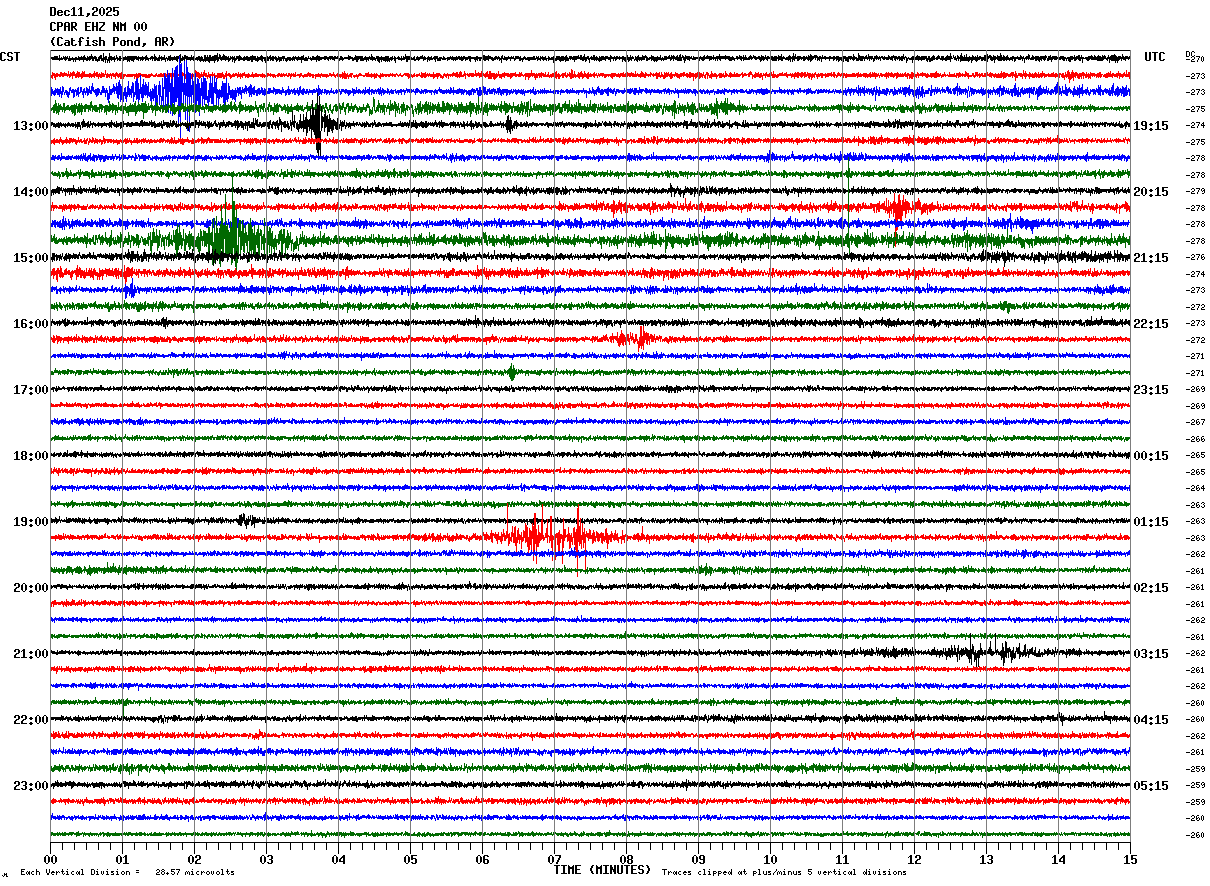Click the Each Vertical Division microvolts note

tap(127, 873)
